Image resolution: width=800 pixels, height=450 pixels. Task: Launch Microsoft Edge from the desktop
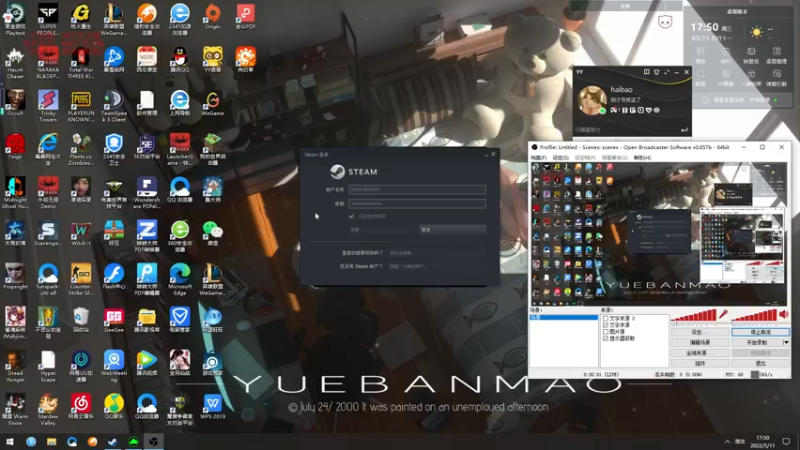tap(180, 280)
